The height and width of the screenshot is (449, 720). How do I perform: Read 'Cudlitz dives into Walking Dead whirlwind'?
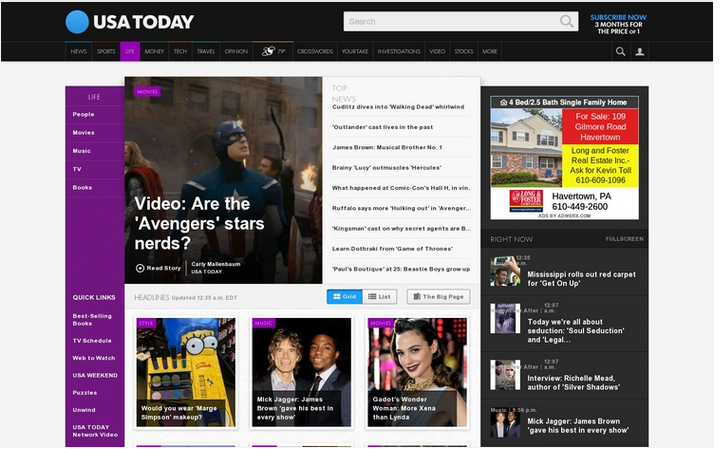click(x=398, y=107)
